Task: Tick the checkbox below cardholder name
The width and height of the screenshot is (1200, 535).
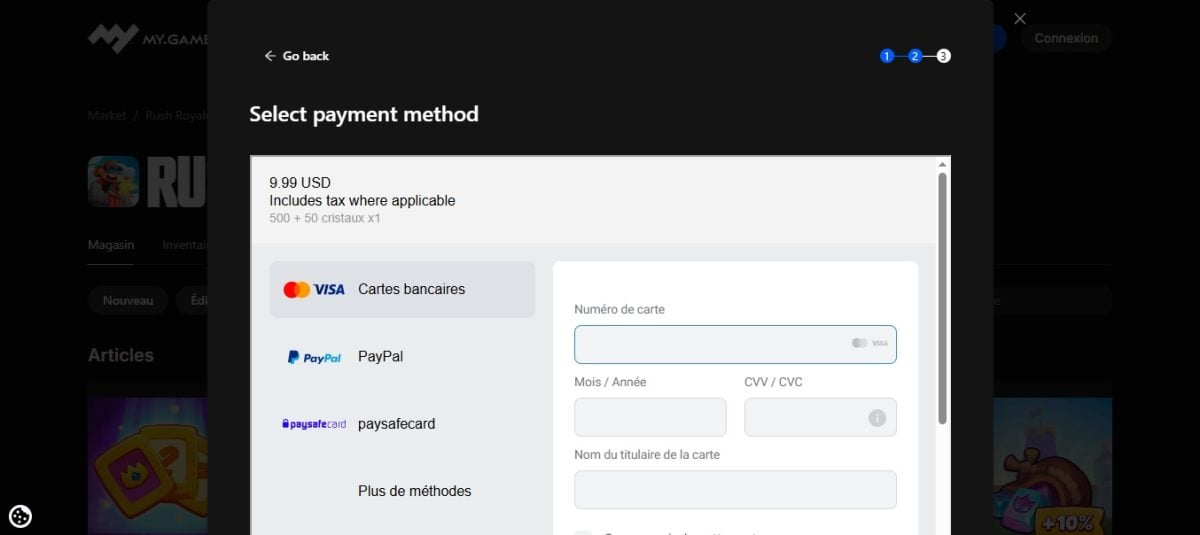Action: pyautogui.click(x=583, y=531)
